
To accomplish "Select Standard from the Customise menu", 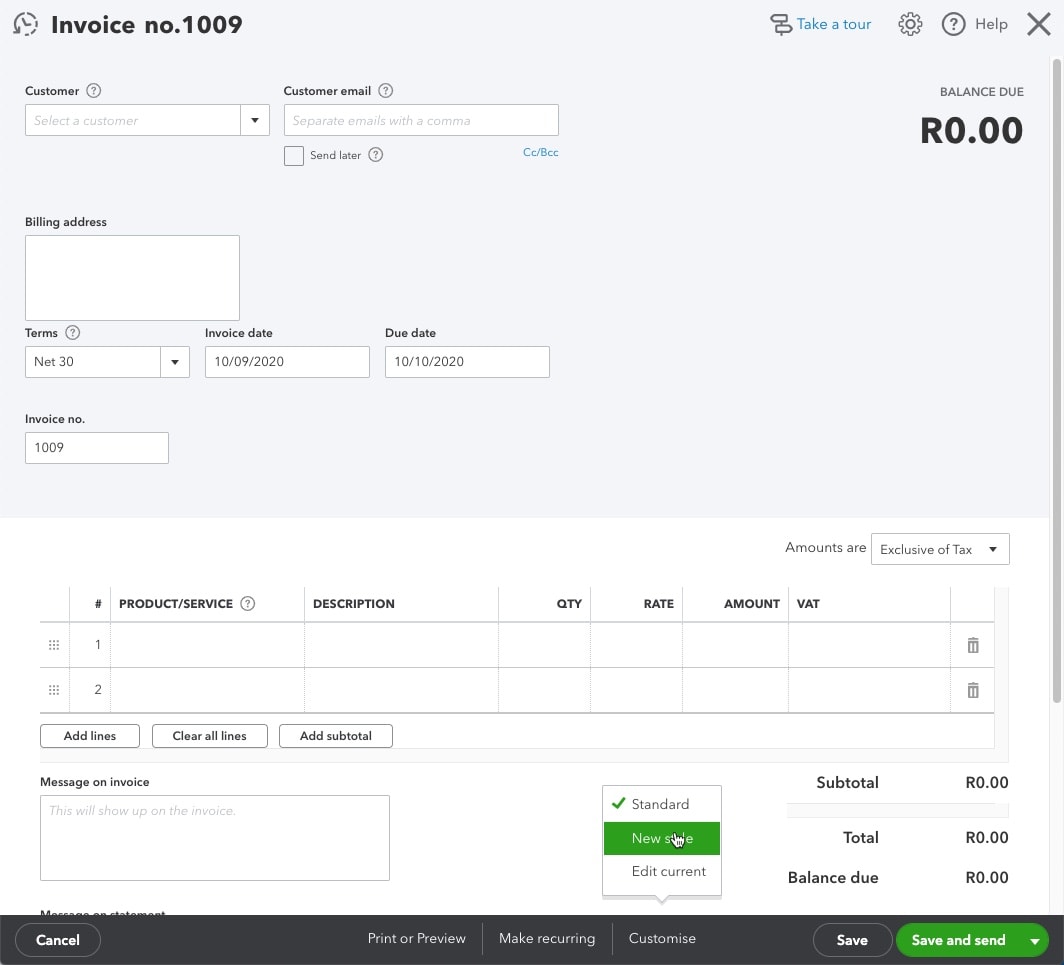I will 660,804.
